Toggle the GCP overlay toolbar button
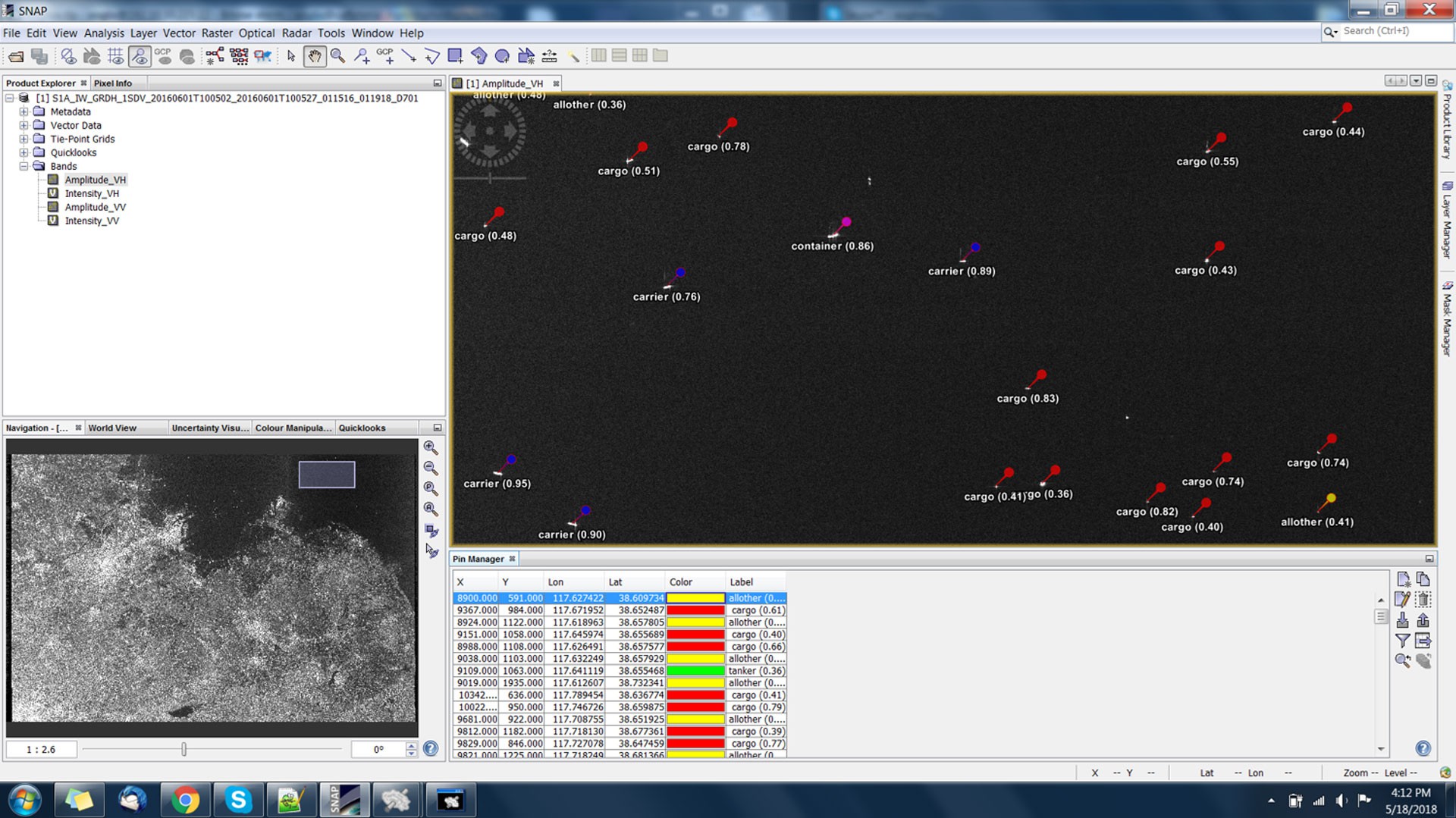1456x818 pixels. pyautogui.click(x=163, y=56)
